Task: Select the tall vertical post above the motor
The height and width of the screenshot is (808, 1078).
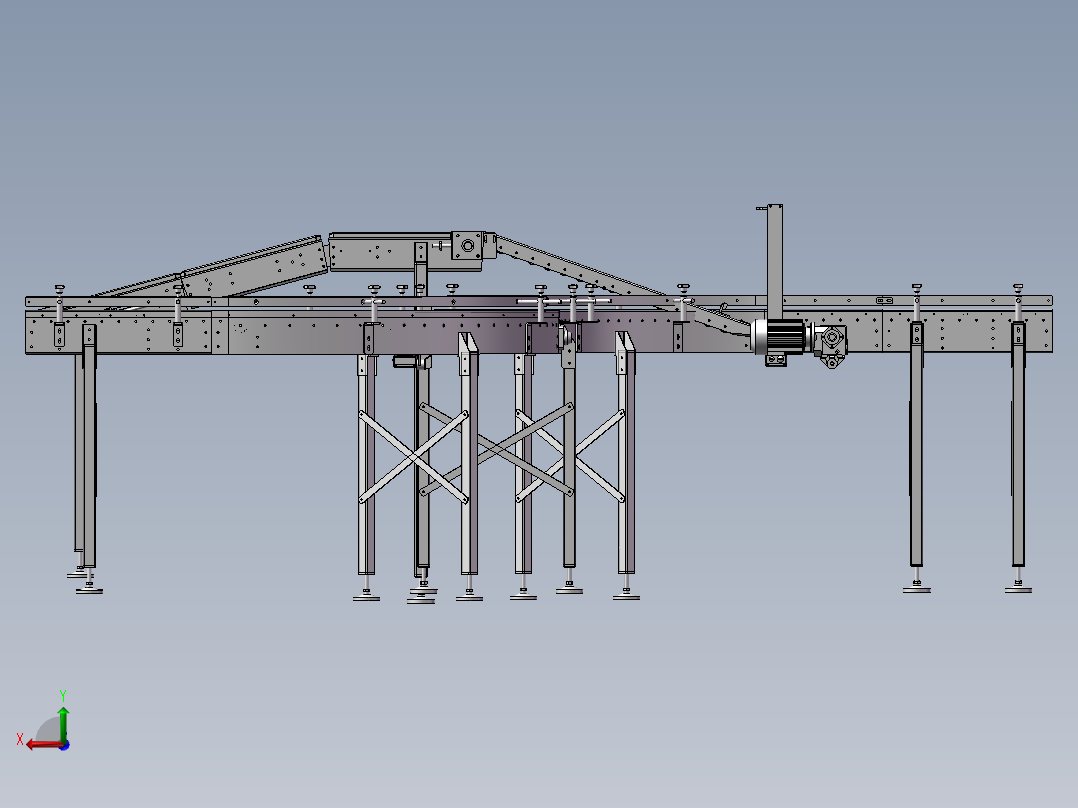Action: 775,262
